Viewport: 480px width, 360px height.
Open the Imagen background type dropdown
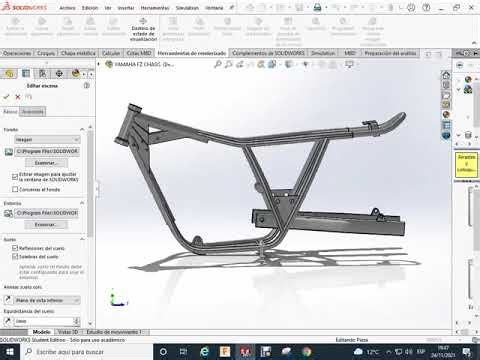click(x=47, y=139)
